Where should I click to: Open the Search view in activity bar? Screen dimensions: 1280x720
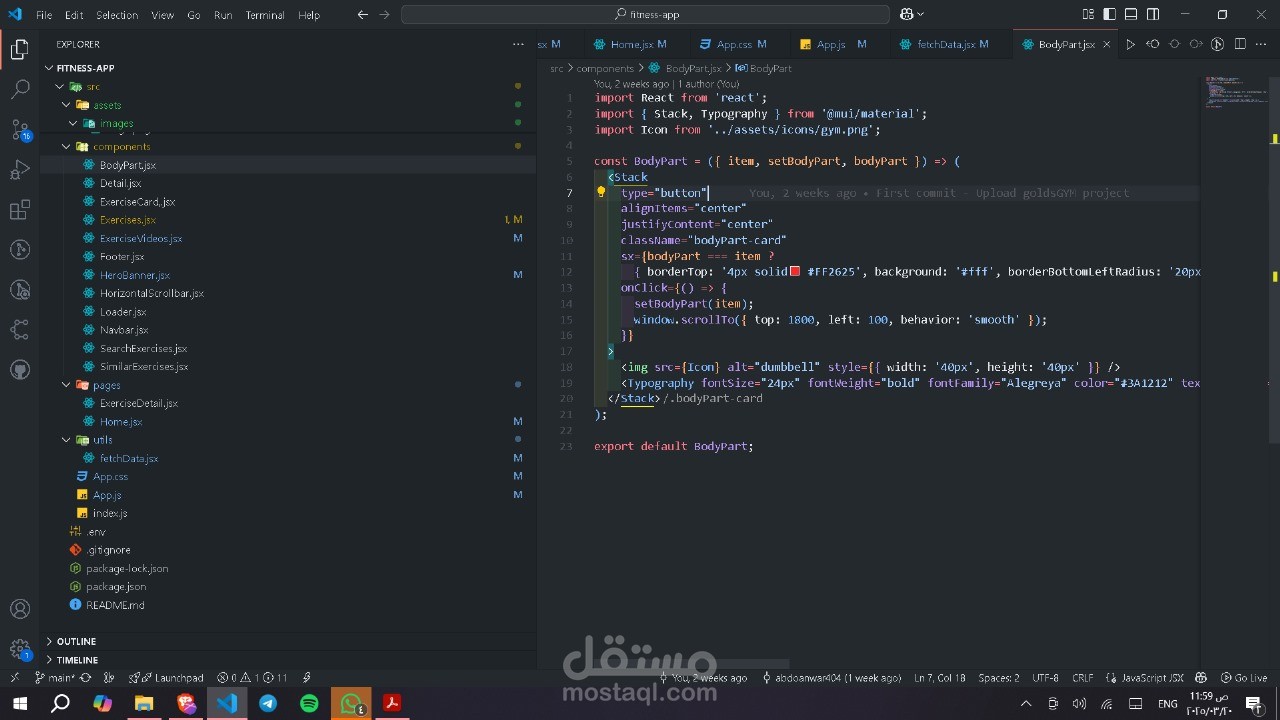pyautogui.click(x=19, y=89)
